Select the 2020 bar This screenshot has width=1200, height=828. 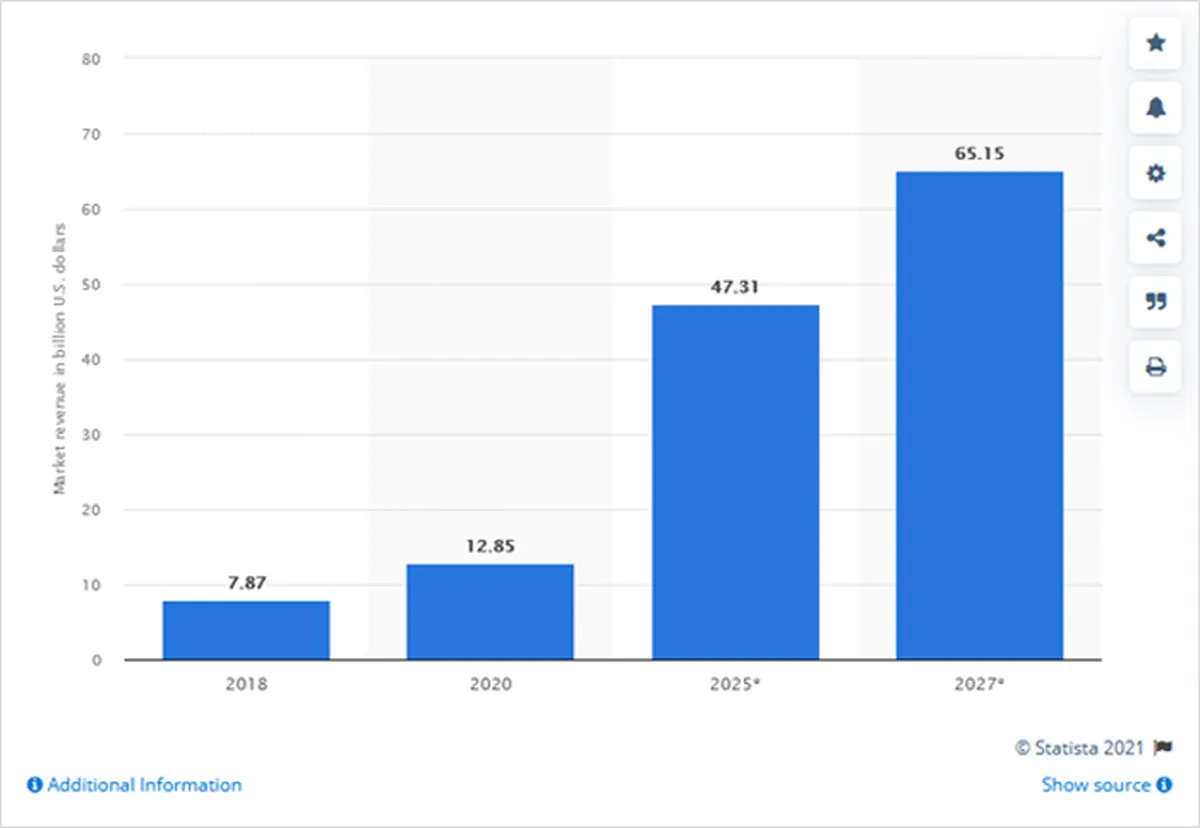490,612
